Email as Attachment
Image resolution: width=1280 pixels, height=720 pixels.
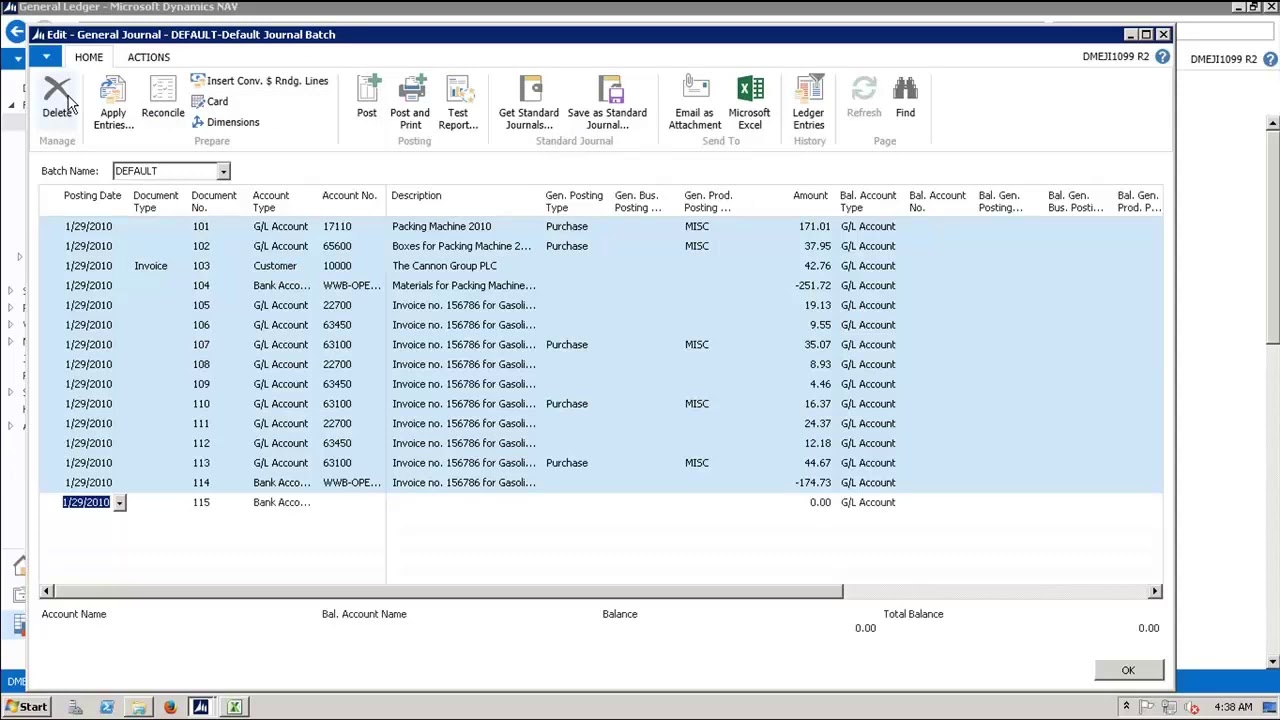(x=695, y=104)
